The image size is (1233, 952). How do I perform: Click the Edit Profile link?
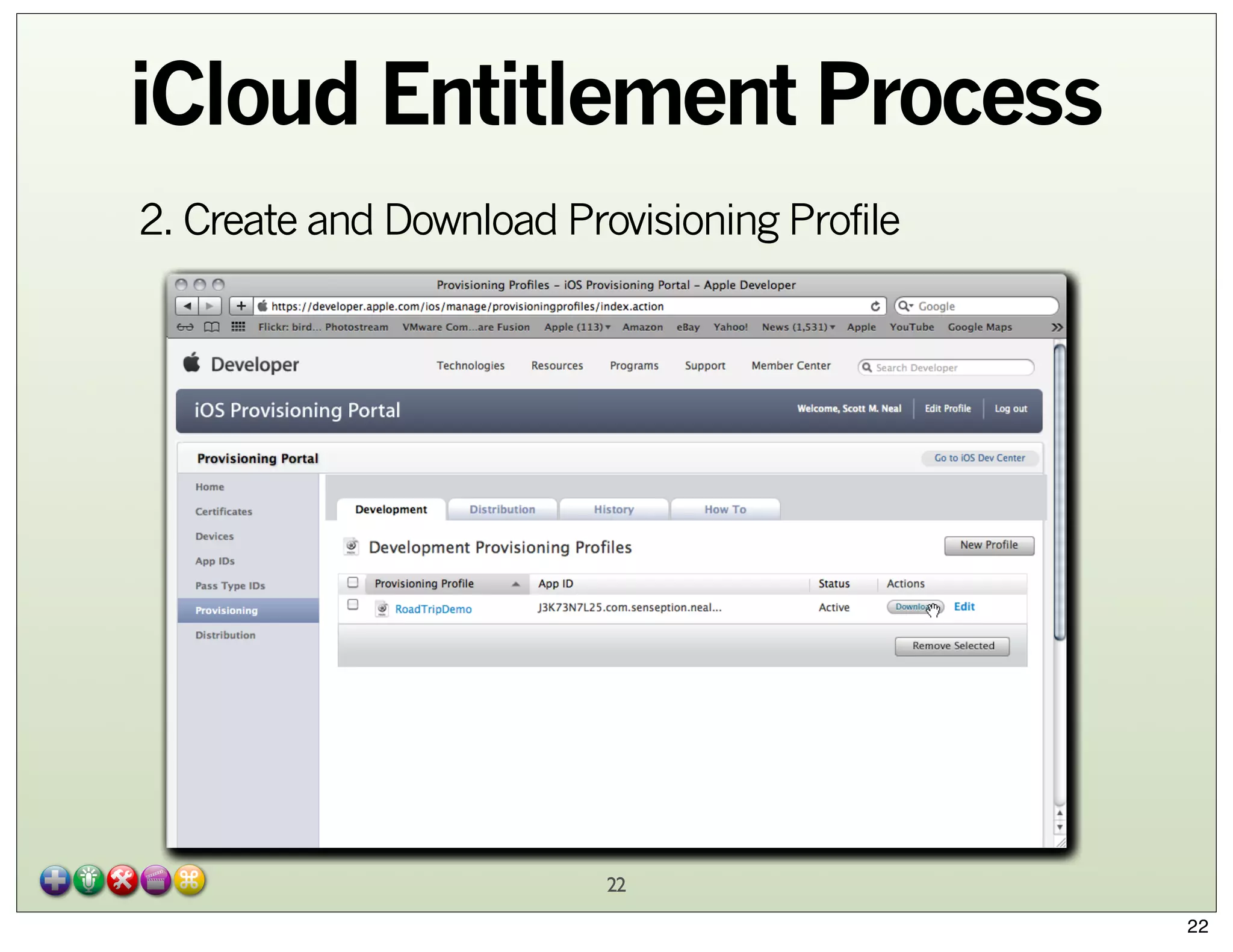(948, 409)
